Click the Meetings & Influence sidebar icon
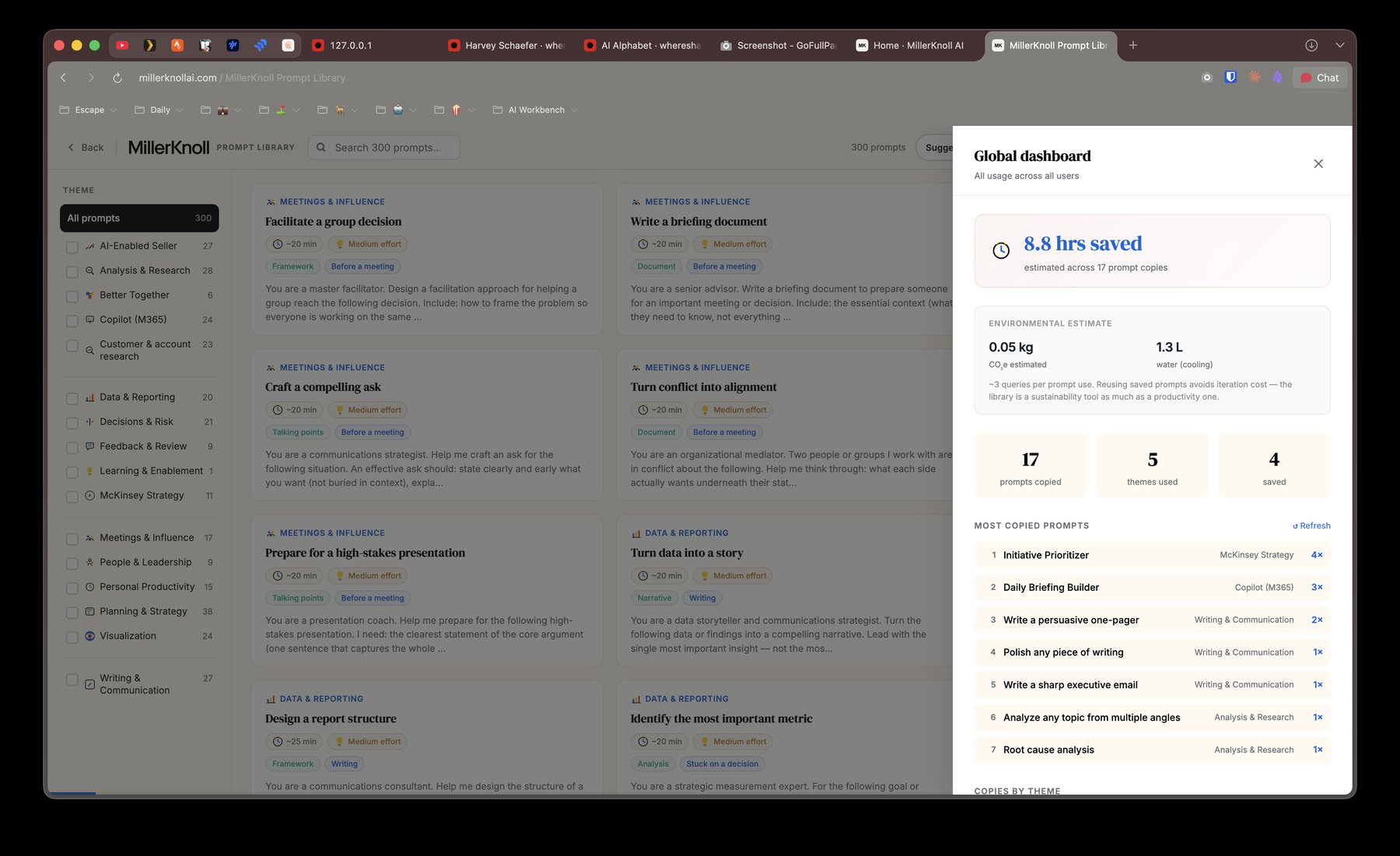 [90, 538]
